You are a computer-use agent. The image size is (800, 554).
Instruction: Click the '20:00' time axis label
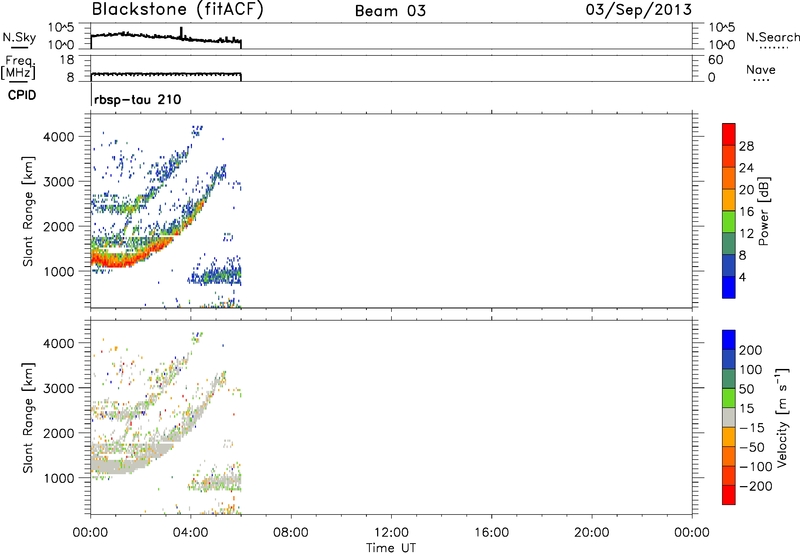pyautogui.click(x=592, y=533)
